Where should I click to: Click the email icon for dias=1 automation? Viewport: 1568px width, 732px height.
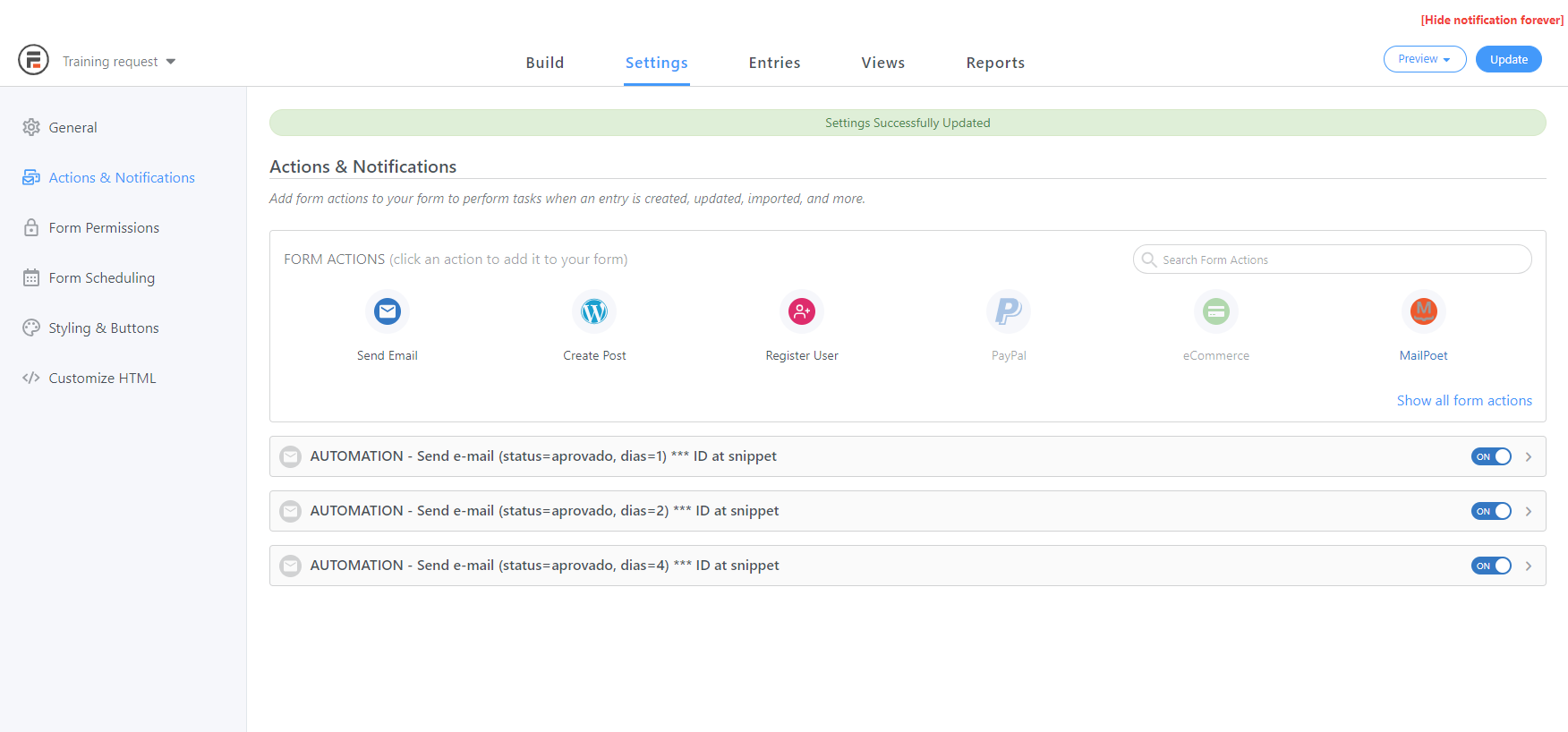pos(291,456)
